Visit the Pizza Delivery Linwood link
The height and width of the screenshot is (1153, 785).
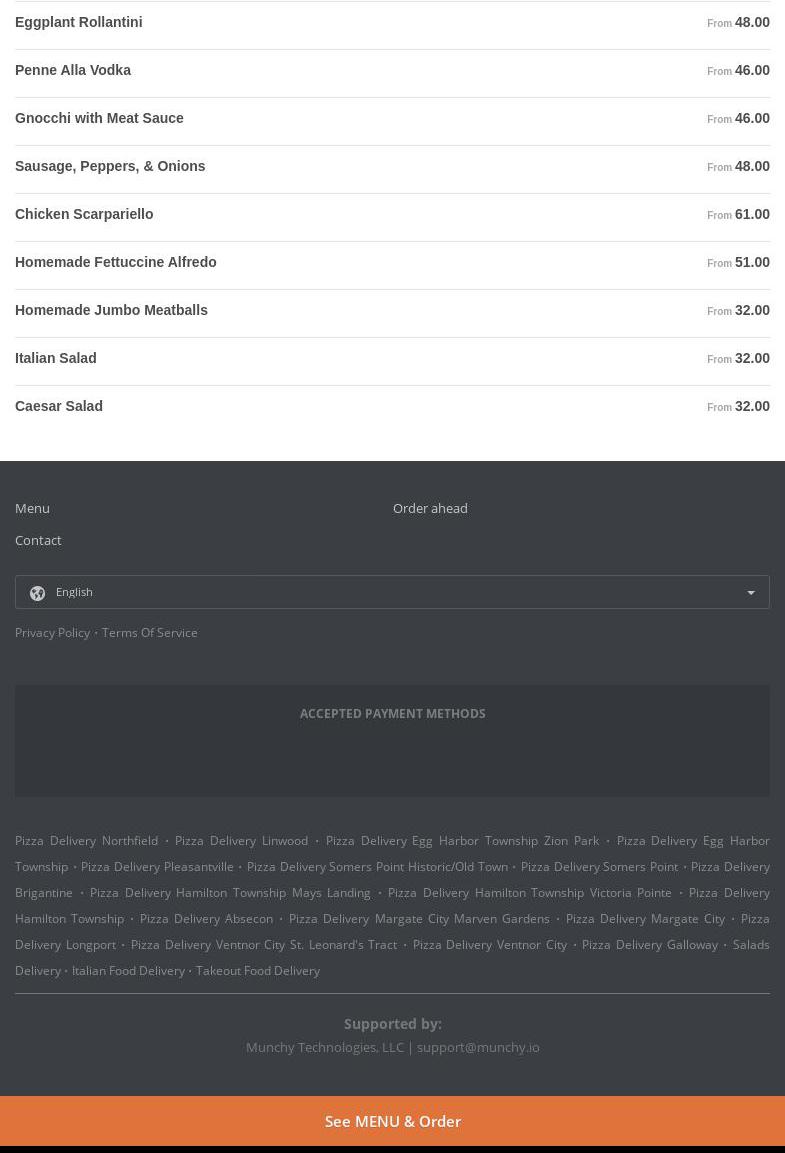241,840
